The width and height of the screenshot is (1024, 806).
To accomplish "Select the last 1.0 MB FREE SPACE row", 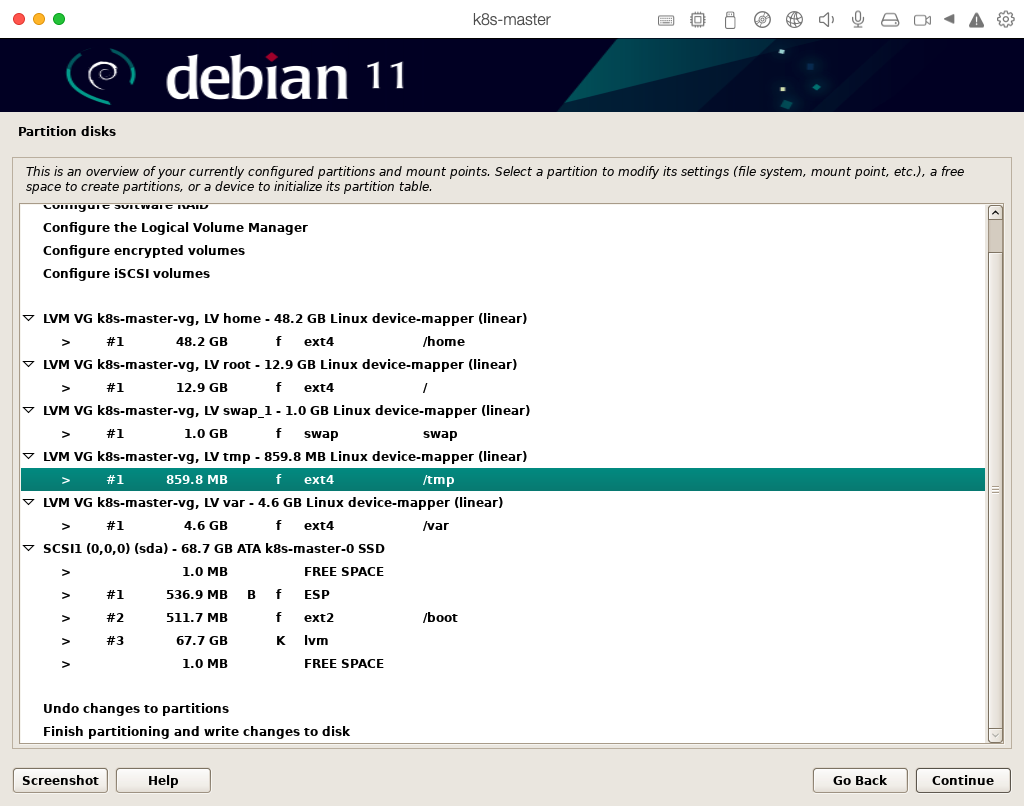I will click(503, 664).
